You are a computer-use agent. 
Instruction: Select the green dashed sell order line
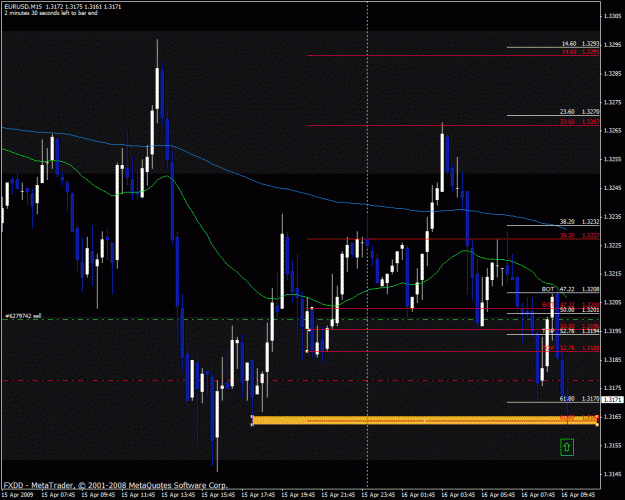tap(300, 319)
